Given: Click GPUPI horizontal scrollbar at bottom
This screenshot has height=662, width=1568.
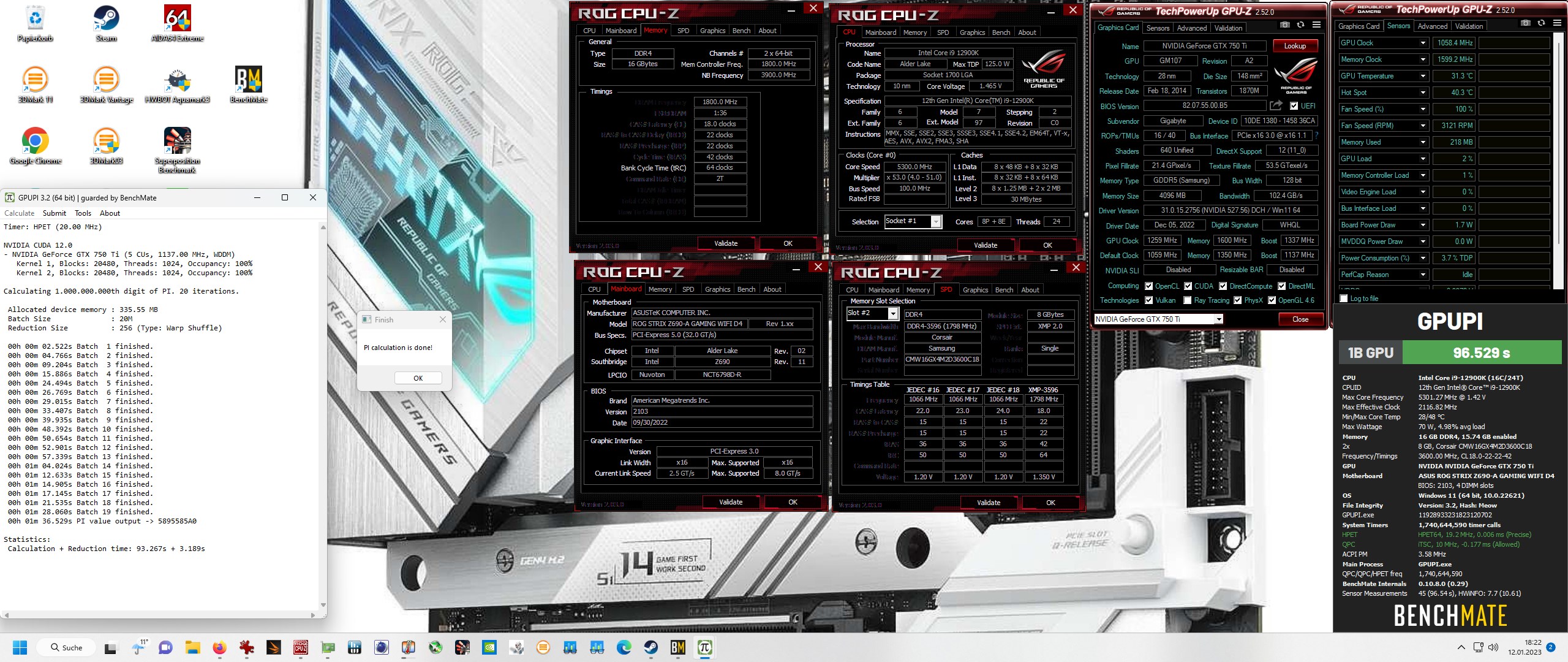Looking at the screenshot, I should pos(159,615).
